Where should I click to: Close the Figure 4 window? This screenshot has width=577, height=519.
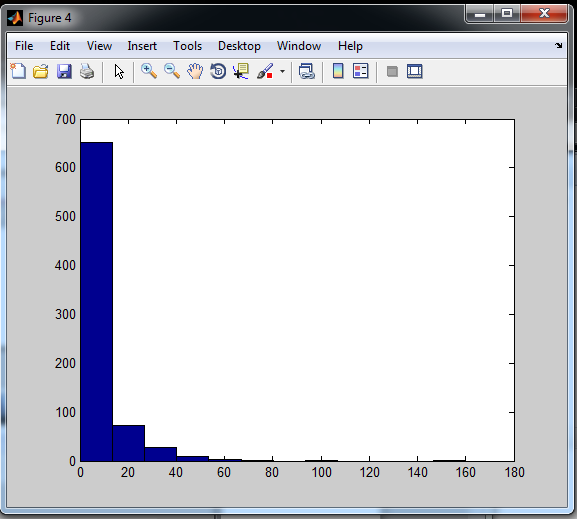(544, 14)
